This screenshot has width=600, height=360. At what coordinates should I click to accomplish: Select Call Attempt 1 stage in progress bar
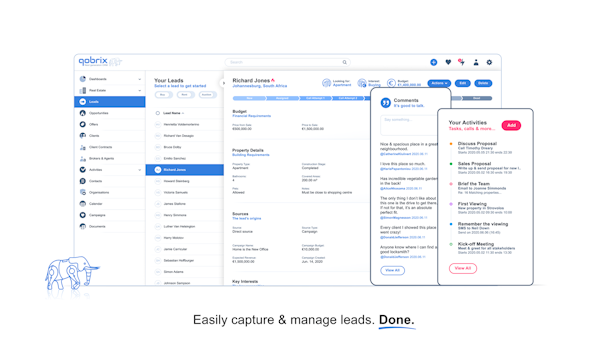315,98
